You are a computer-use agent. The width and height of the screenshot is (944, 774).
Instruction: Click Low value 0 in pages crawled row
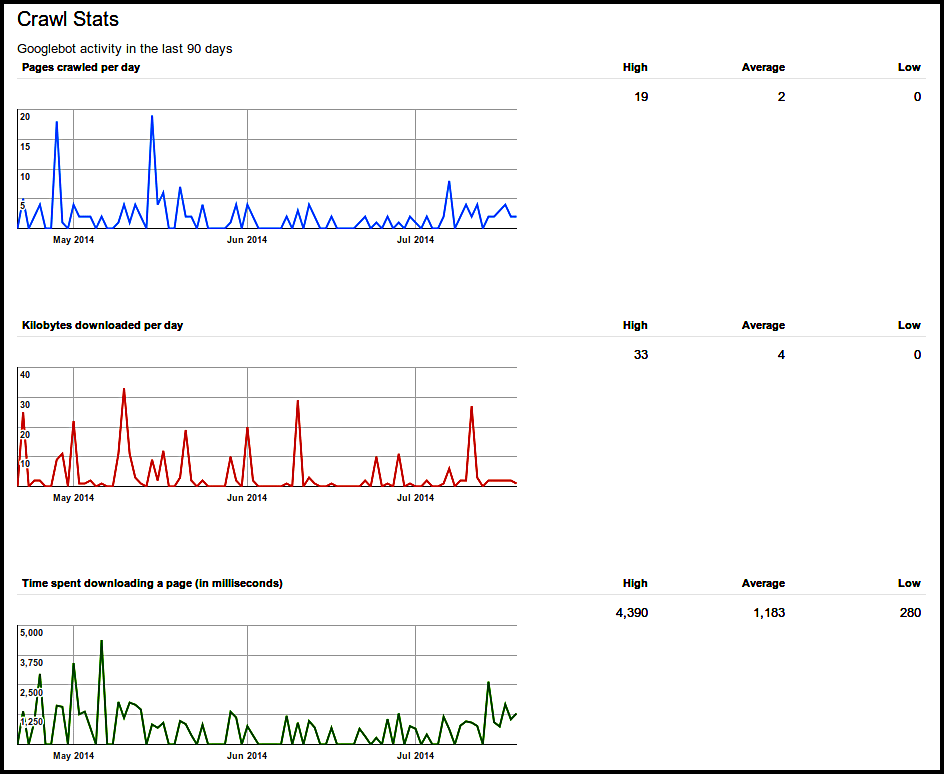point(918,97)
